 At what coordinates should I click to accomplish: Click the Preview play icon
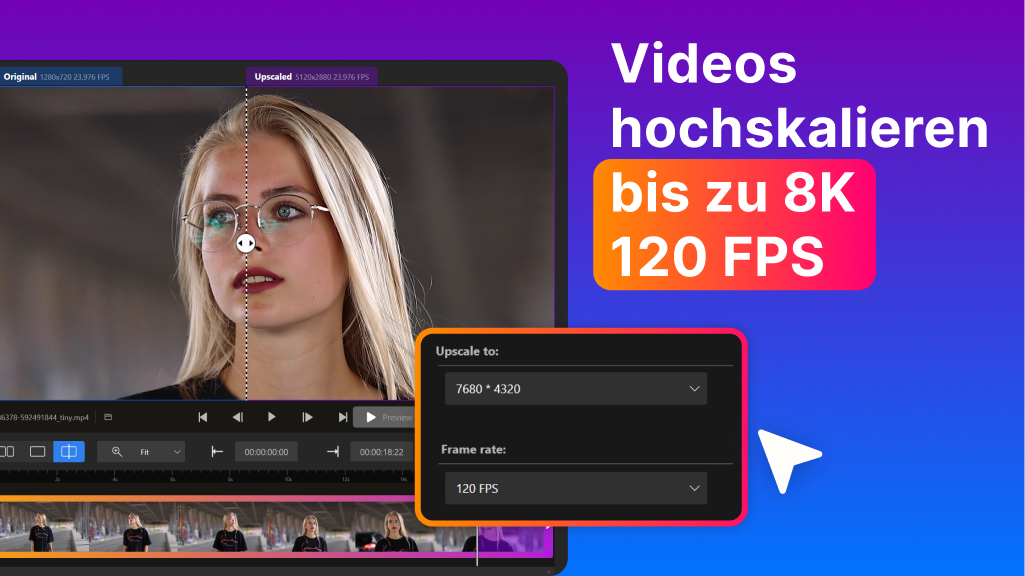coord(372,417)
